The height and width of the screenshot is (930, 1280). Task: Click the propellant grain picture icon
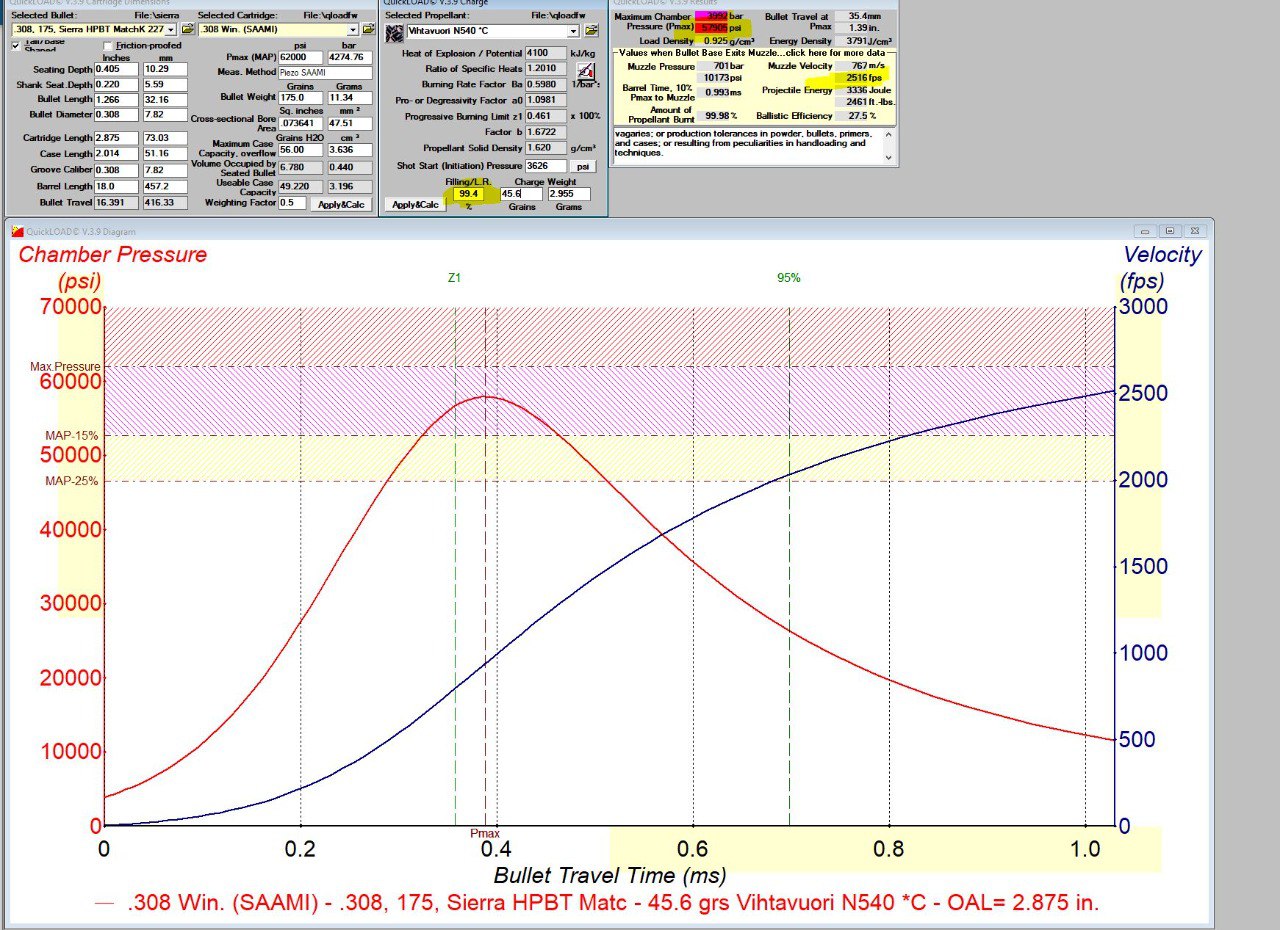click(x=394, y=32)
